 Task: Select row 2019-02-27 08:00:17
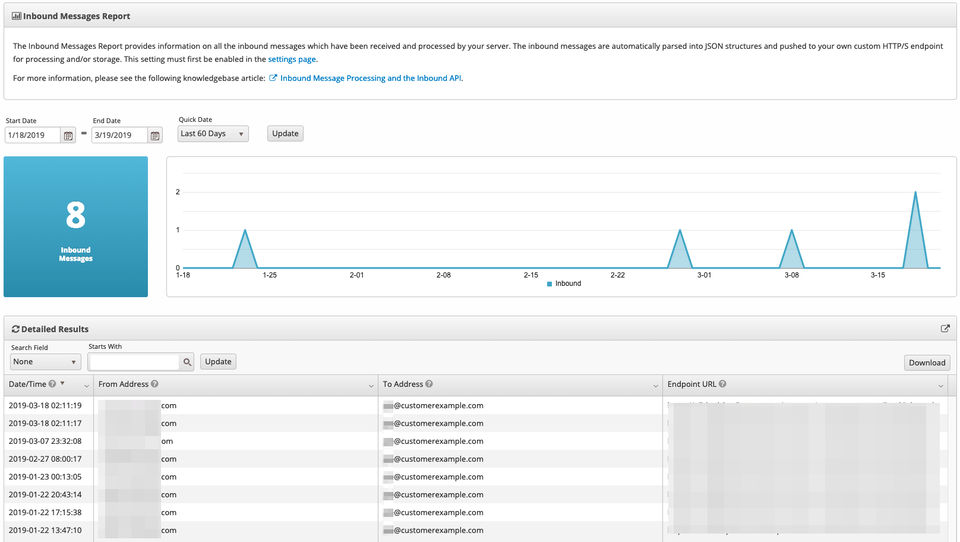point(476,459)
